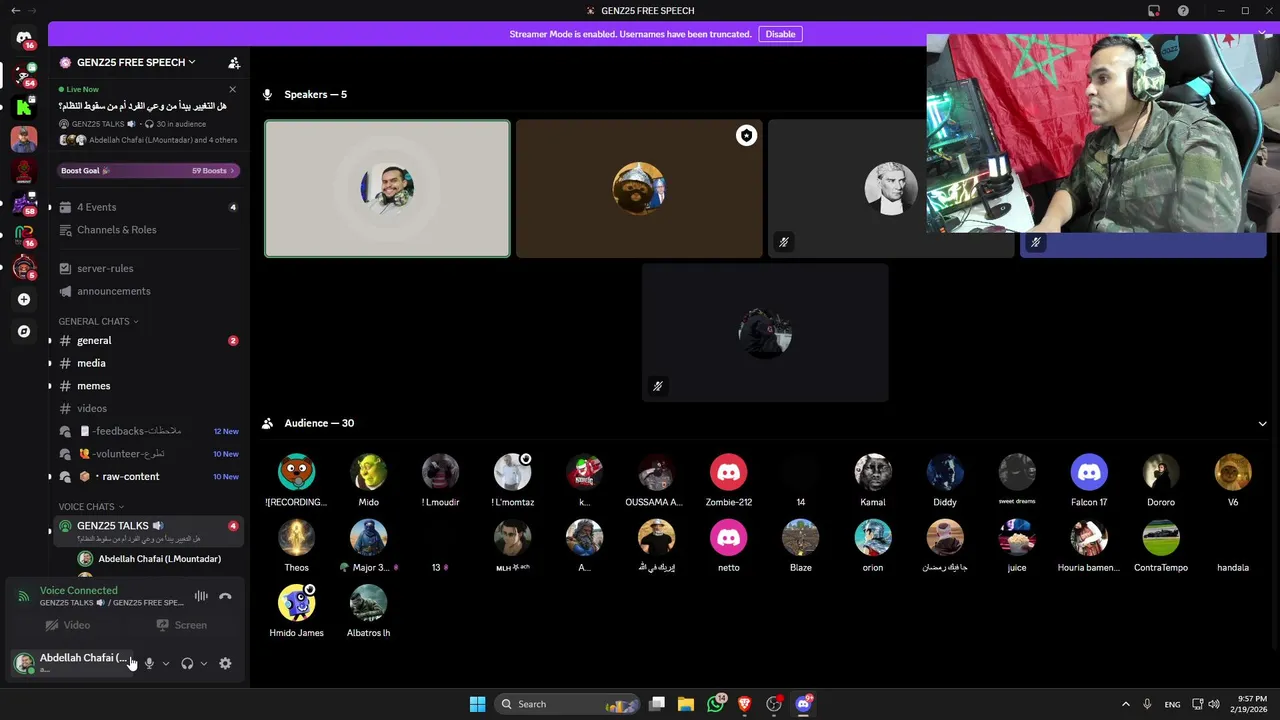Dismiss the Live Now stage banner
Viewport: 1280px width, 720px height.
[232, 89]
